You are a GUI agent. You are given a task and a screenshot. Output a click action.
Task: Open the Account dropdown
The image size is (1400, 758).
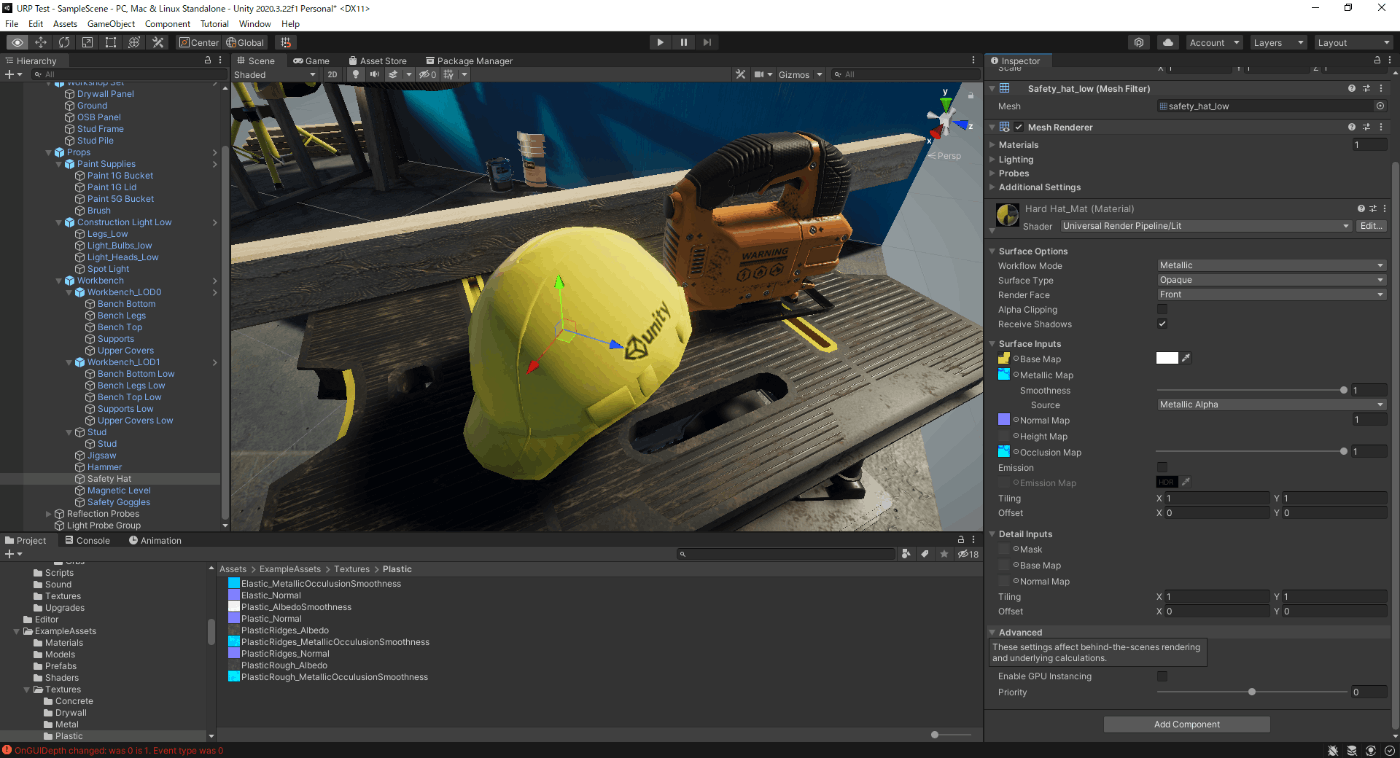(1214, 42)
